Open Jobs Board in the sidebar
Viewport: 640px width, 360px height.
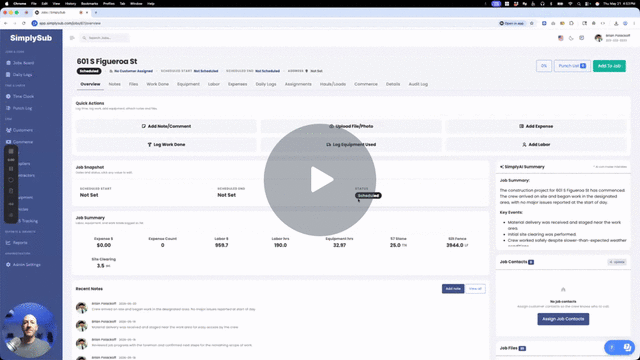pos(20,63)
